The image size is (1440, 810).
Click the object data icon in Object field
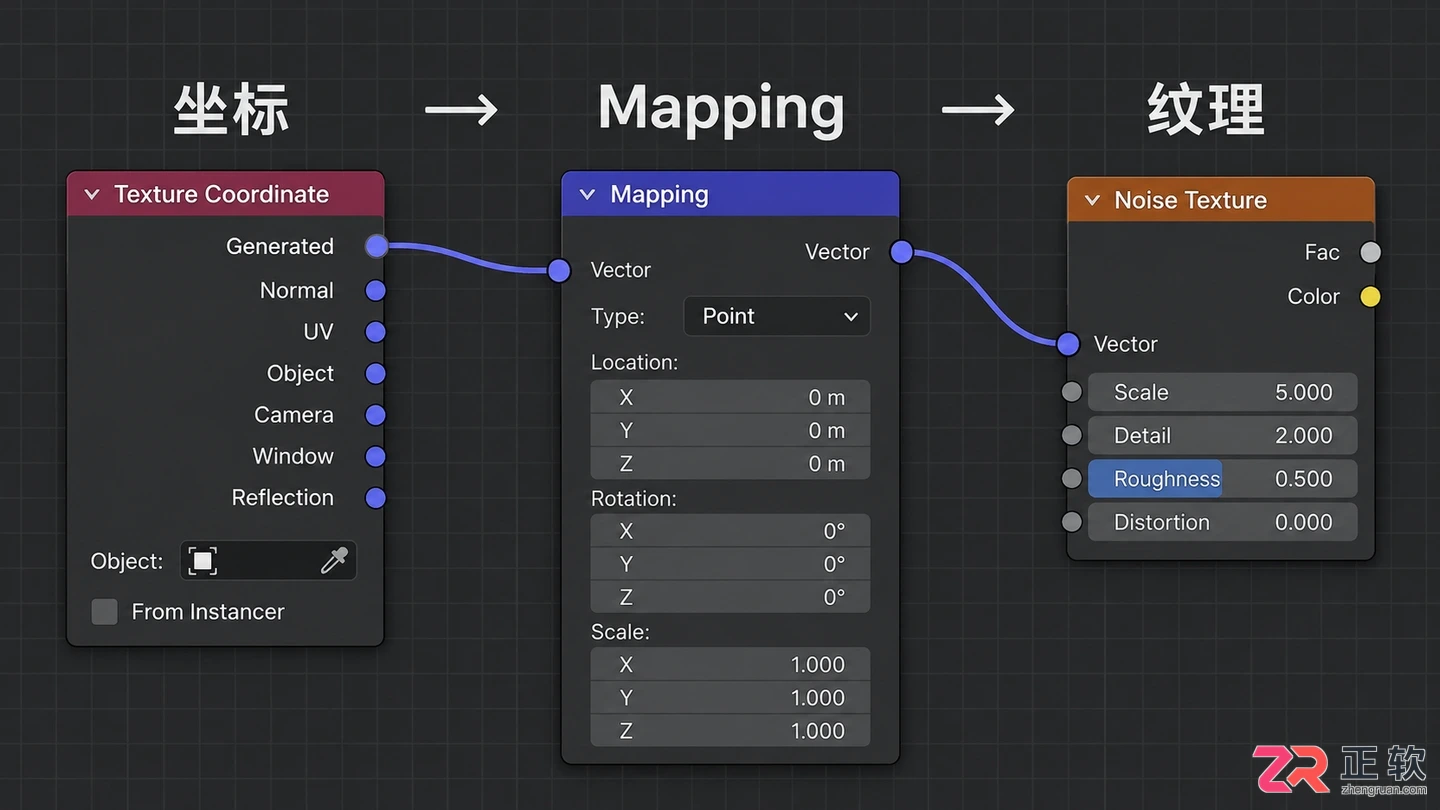tap(202, 561)
